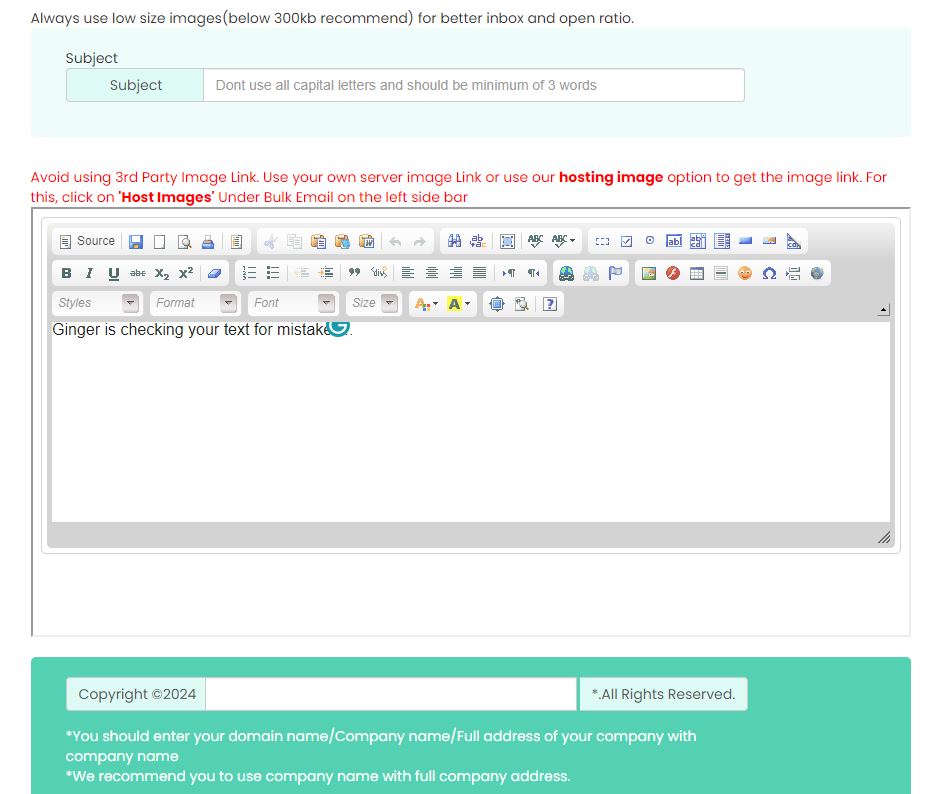
Task: Toggle bold formatting
Action: click(66, 273)
